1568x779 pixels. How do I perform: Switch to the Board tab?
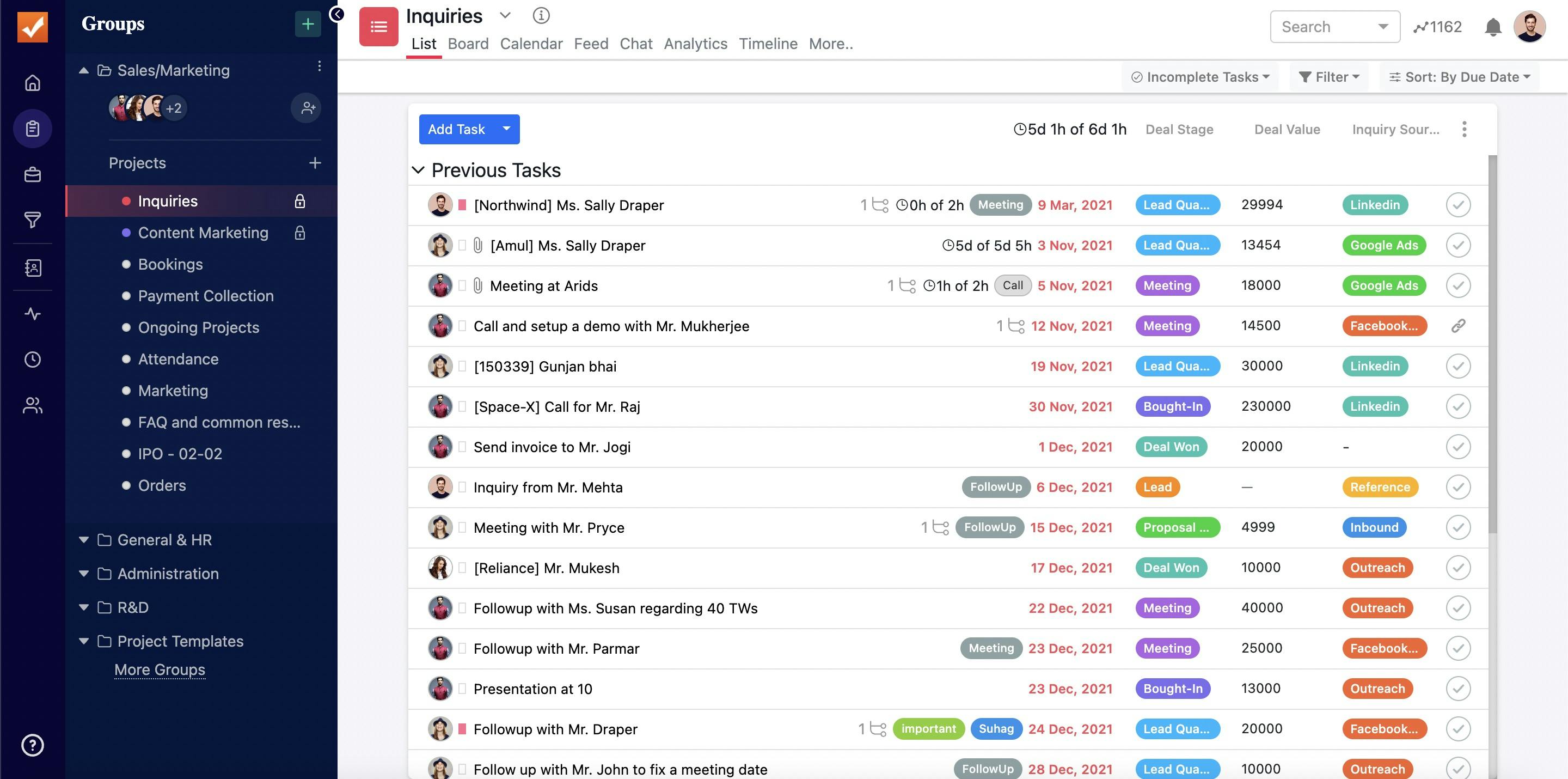[x=468, y=44]
